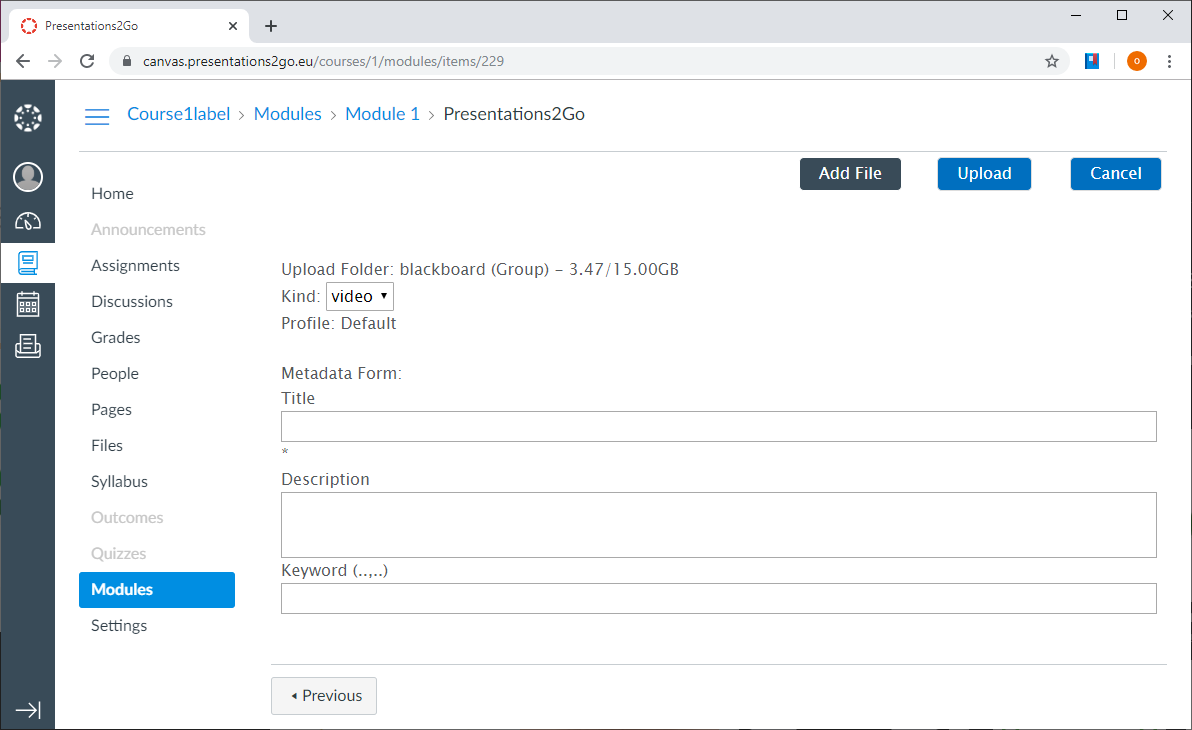This screenshot has width=1192, height=730.
Task: Open a new browser tab
Action: coord(271,26)
